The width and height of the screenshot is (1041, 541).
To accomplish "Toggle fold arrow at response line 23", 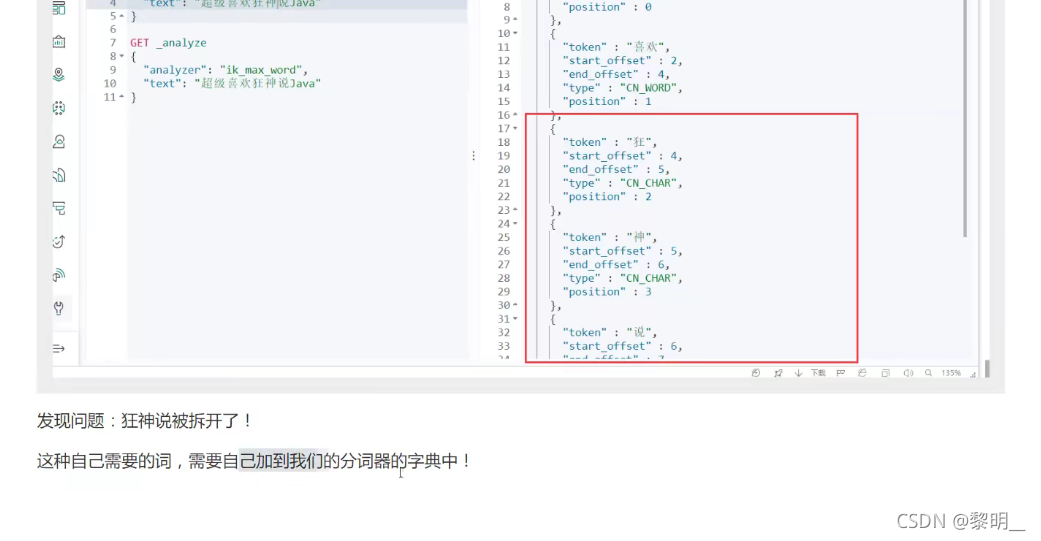I will (x=515, y=210).
